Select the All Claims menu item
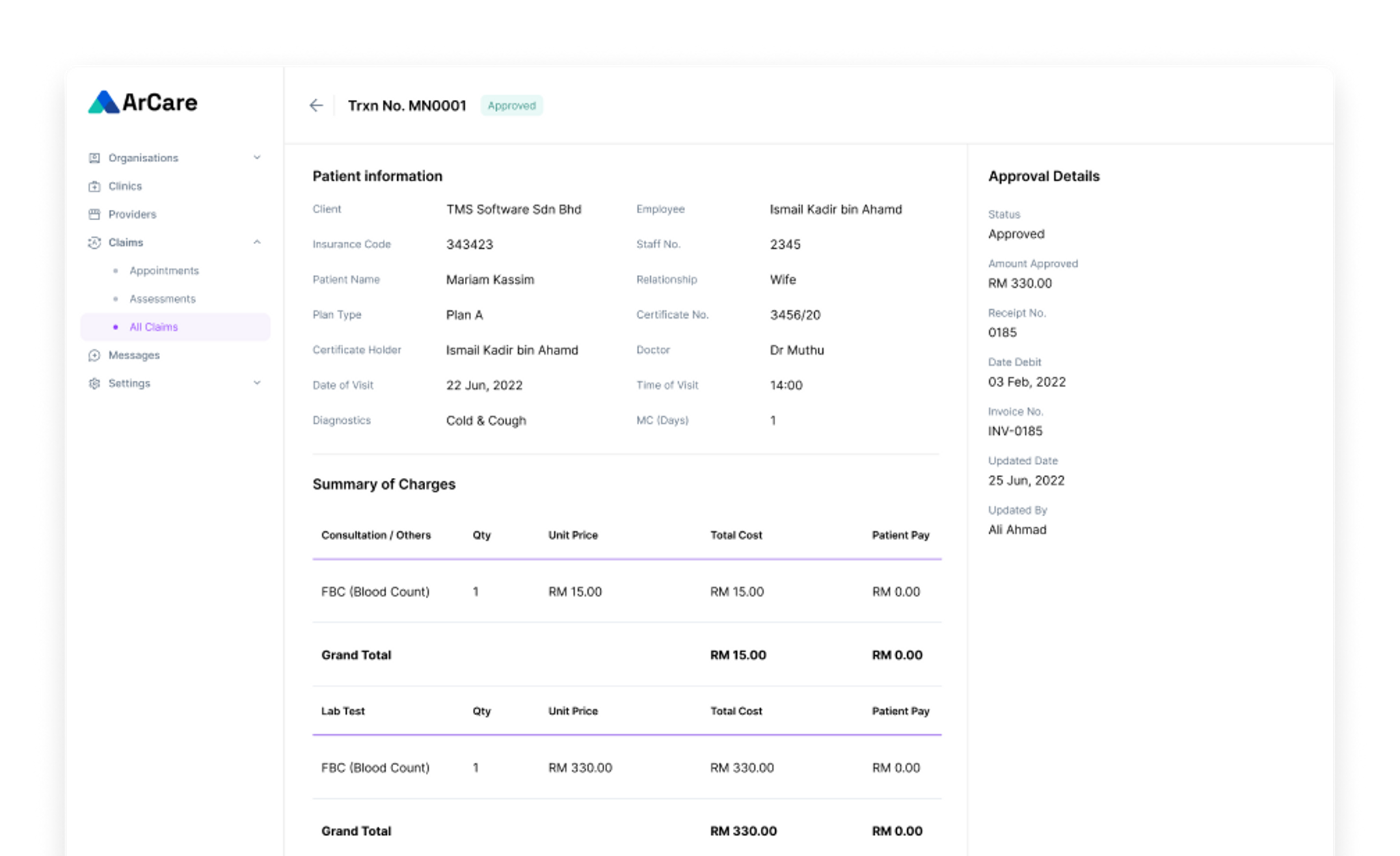Viewport: 1400px width, 856px height. point(154,327)
